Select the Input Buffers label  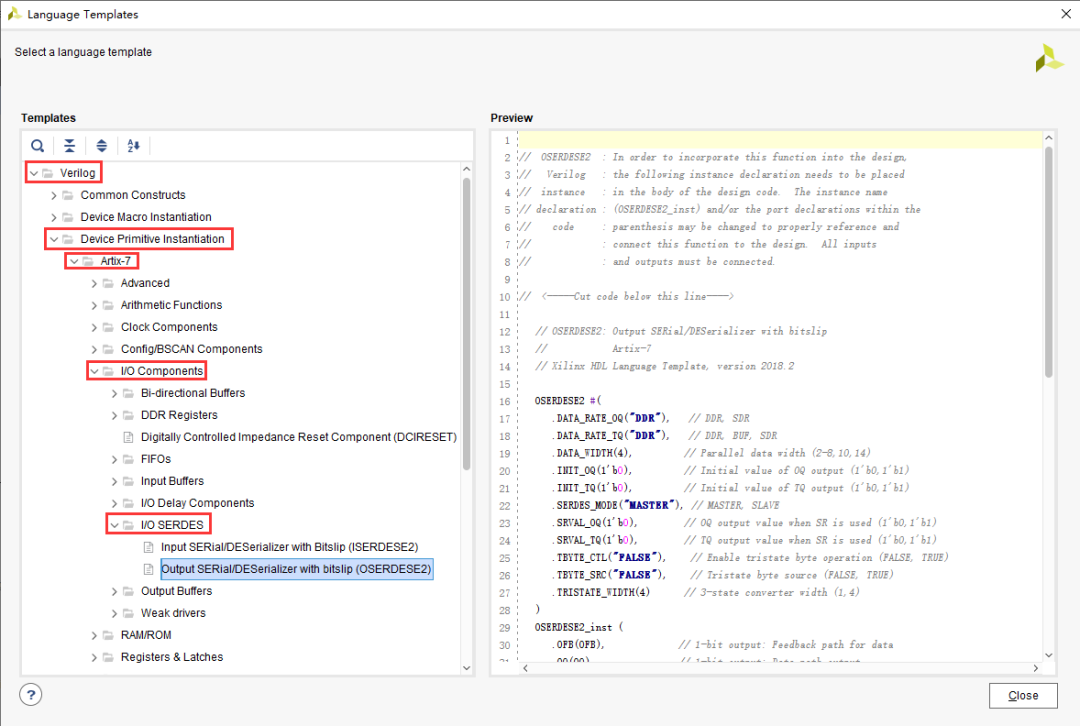tap(172, 481)
